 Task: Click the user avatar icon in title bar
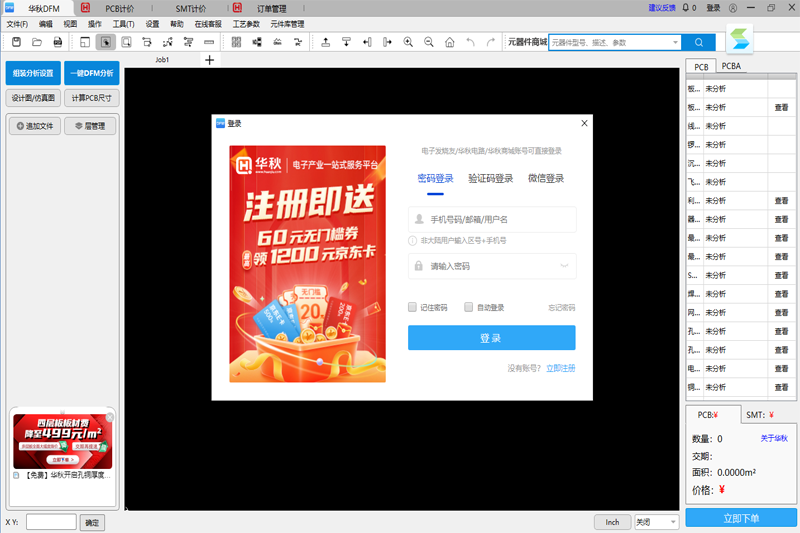[x=733, y=8]
